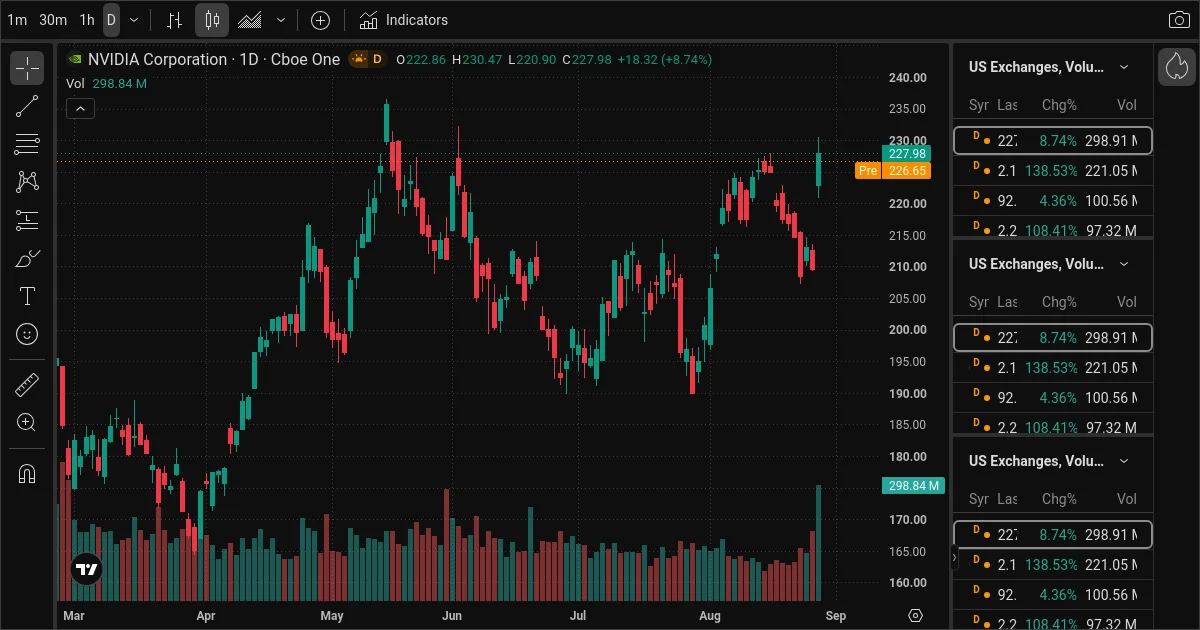Select the trend line drawing tool

[27, 106]
